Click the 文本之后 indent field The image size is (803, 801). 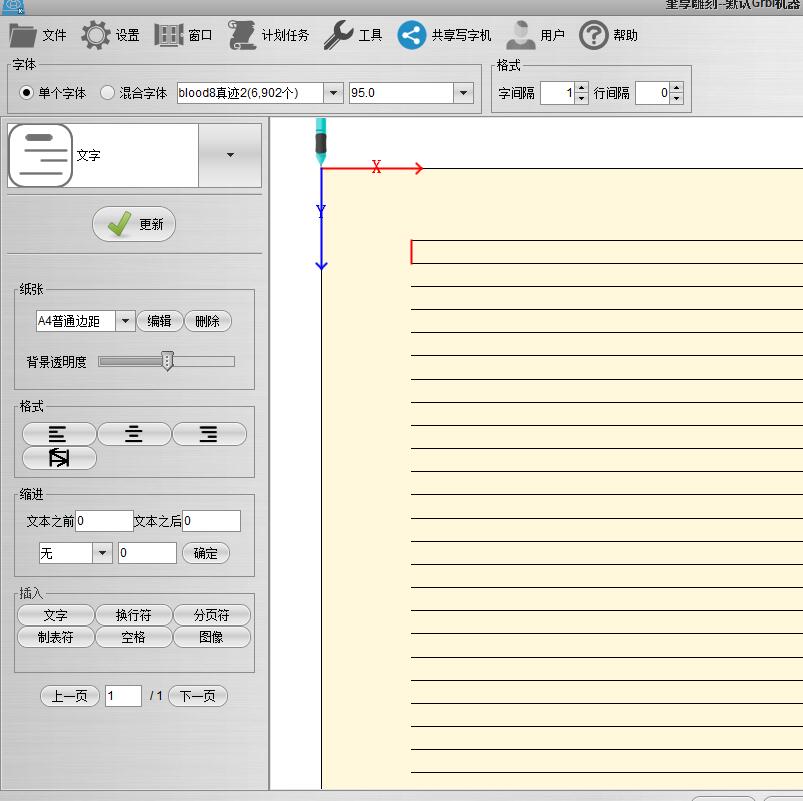212,521
